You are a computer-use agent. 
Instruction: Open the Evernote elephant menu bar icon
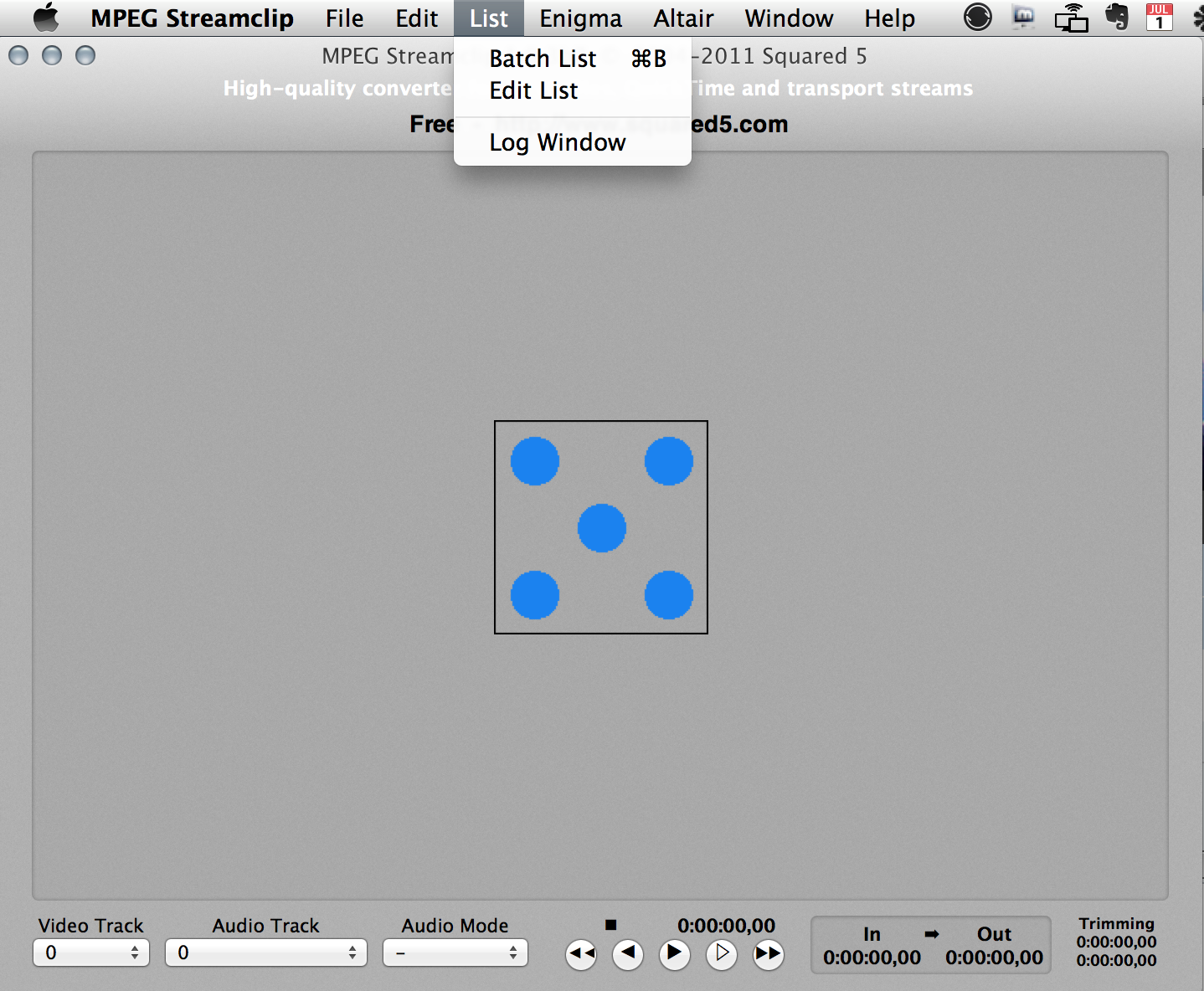1116,18
